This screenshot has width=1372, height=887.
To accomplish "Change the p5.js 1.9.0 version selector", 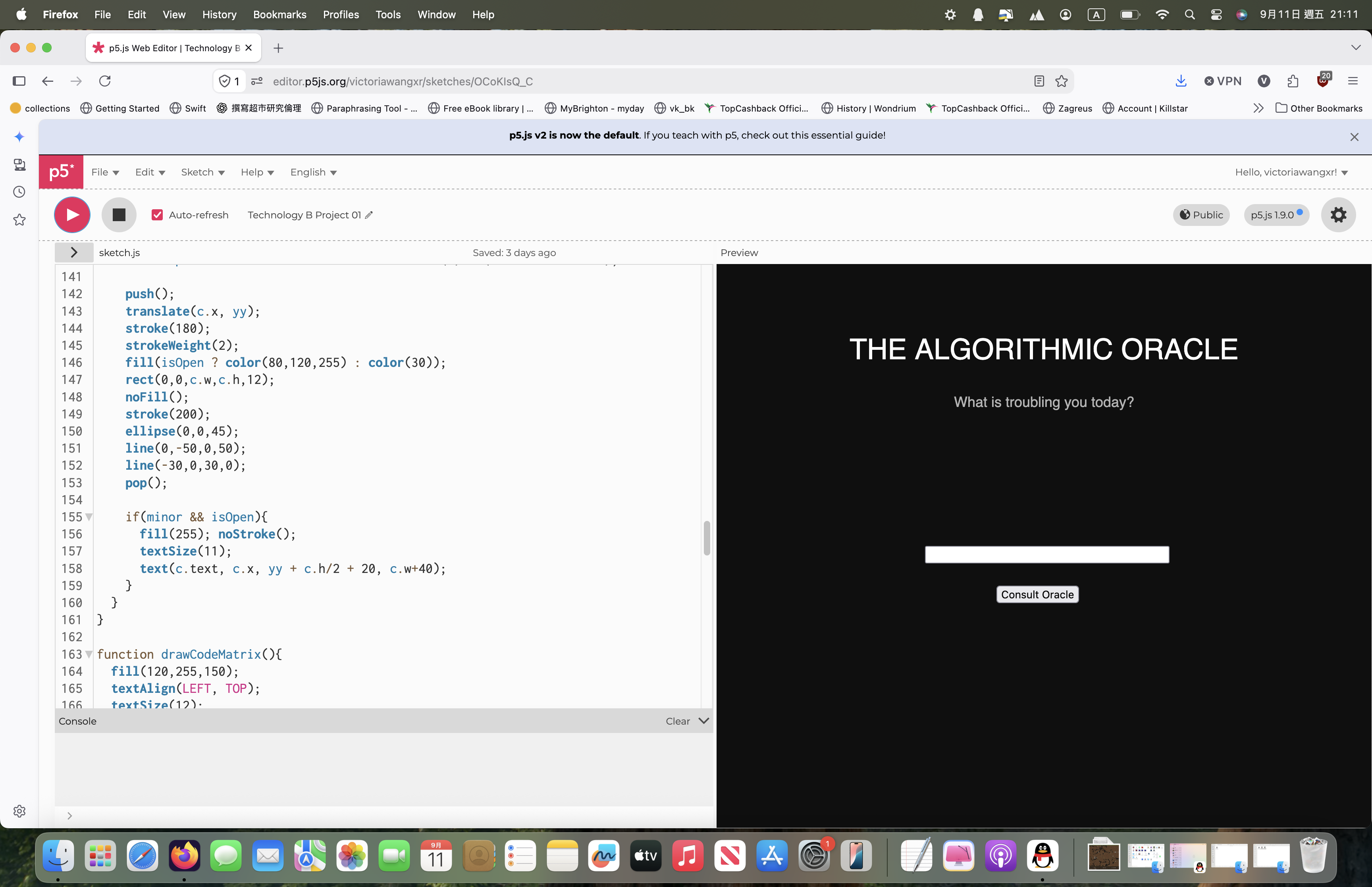I will pyautogui.click(x=1276, y=215).
